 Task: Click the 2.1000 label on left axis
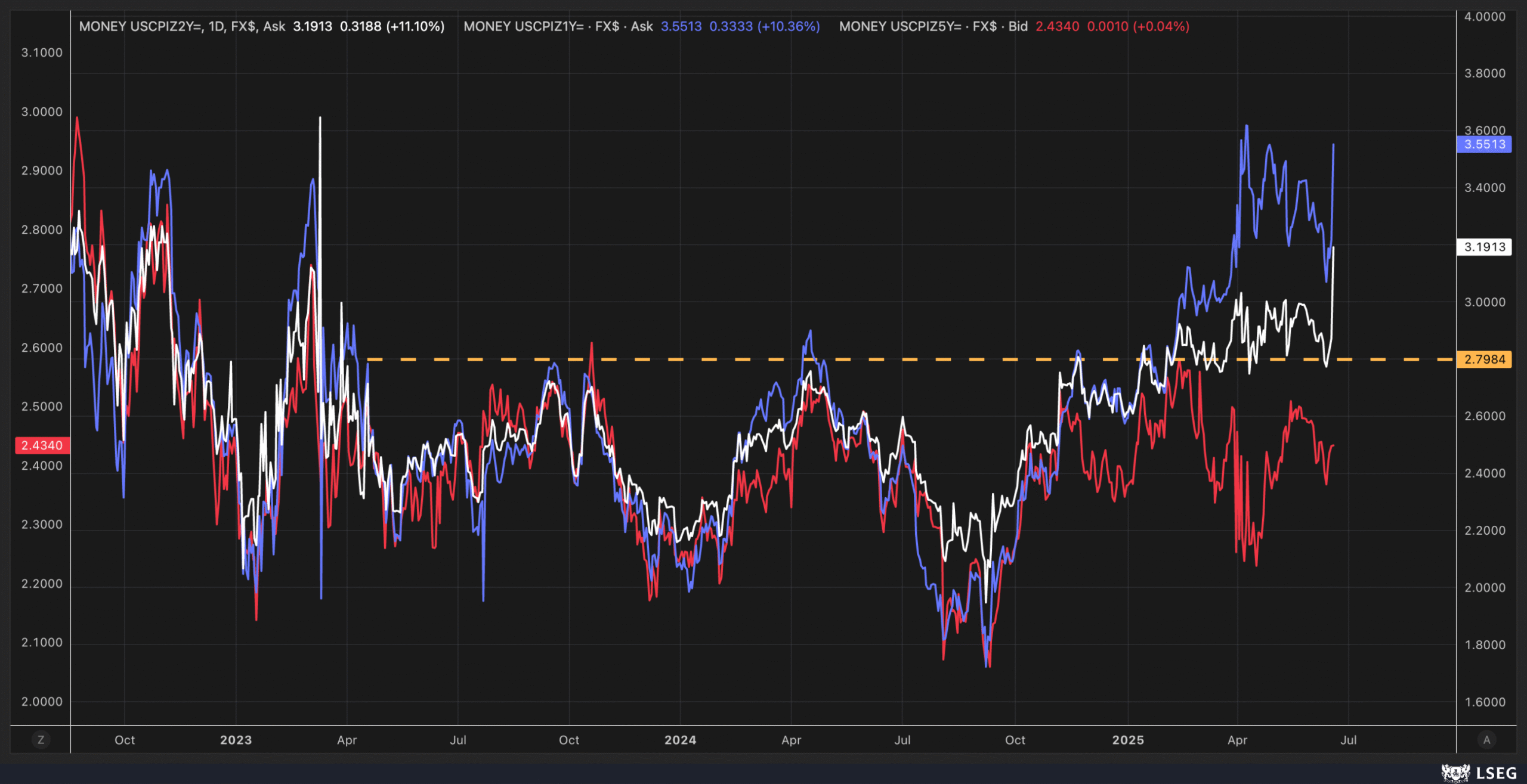pos(42,643)
